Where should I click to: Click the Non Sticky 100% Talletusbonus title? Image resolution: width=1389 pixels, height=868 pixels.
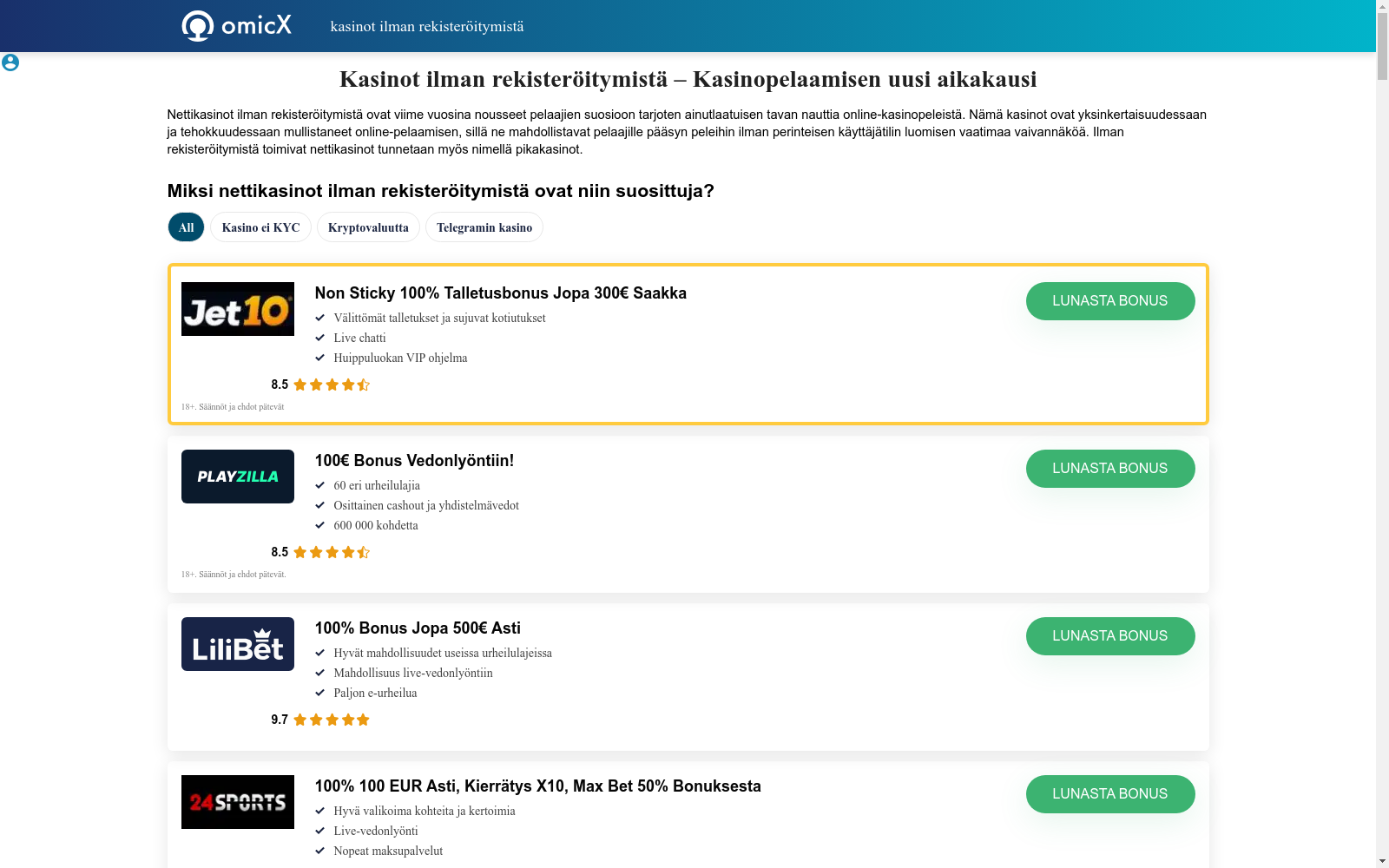(x=501, y=293)
